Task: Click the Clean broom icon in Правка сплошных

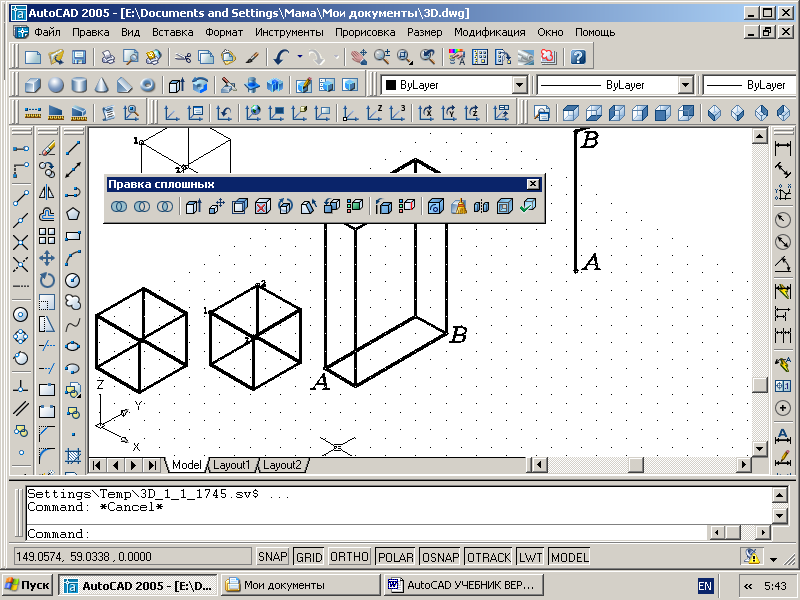Action: point(459,206)
